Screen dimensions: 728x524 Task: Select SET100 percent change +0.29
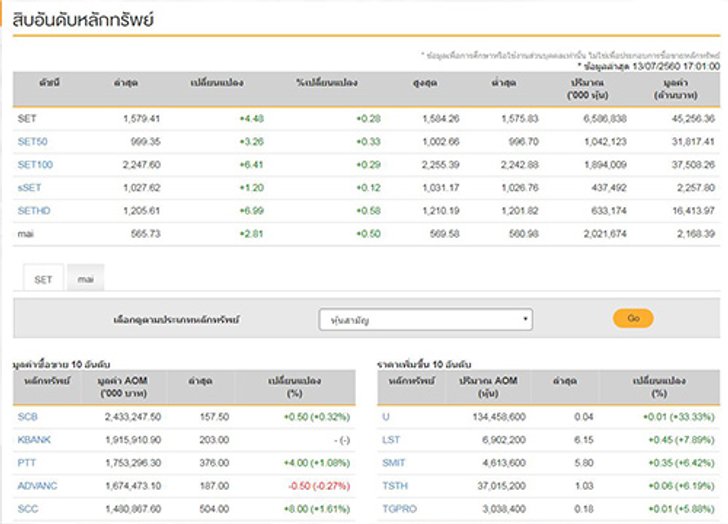(x=369, y=165)
